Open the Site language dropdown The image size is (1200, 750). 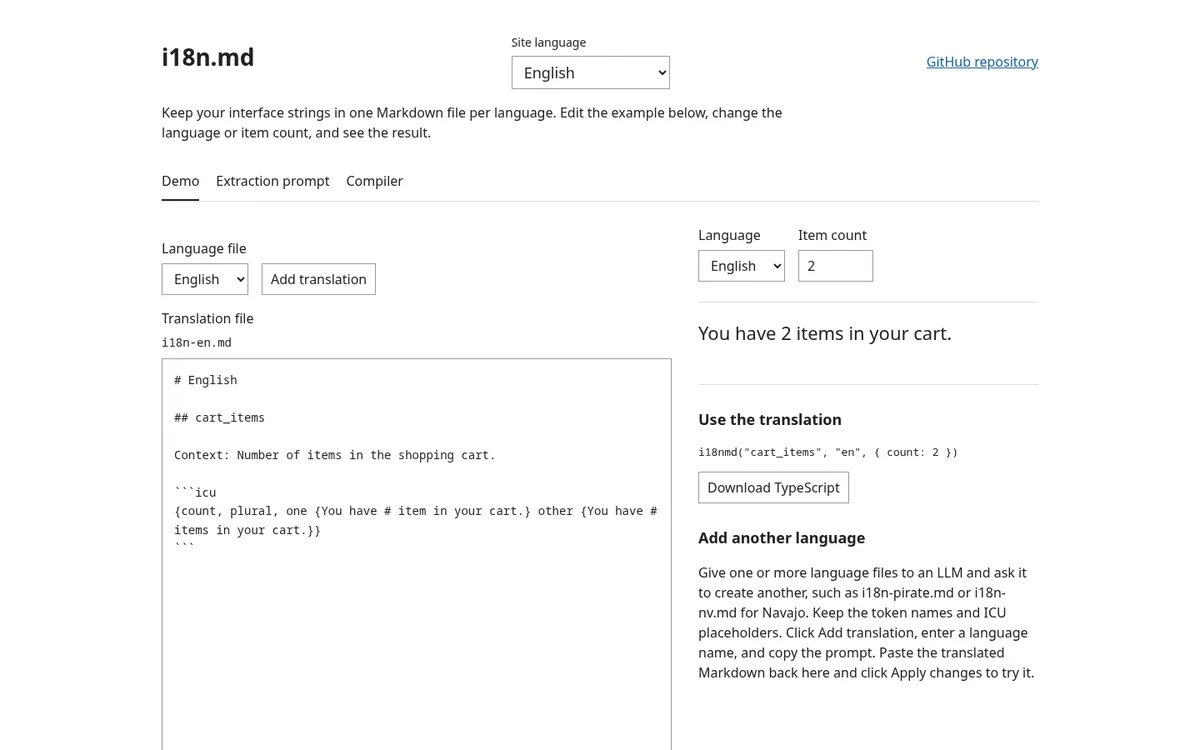pyautogui.click(x=590, y=72)
